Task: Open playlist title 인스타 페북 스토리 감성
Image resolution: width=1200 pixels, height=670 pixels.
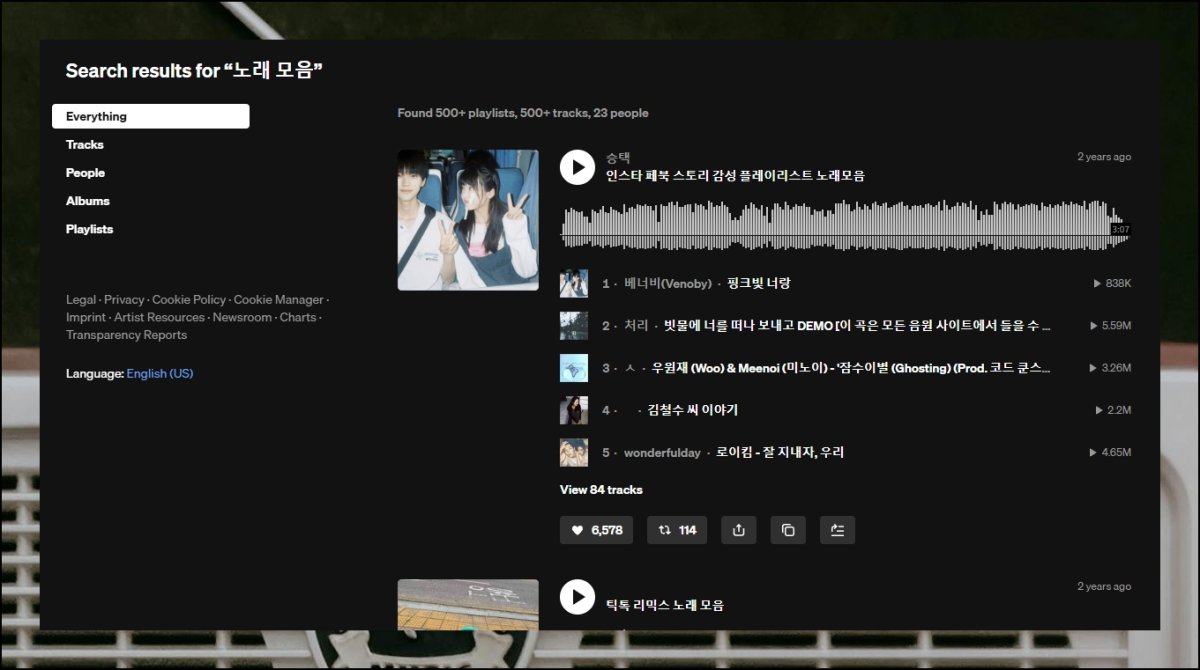Action: [735, 176]
